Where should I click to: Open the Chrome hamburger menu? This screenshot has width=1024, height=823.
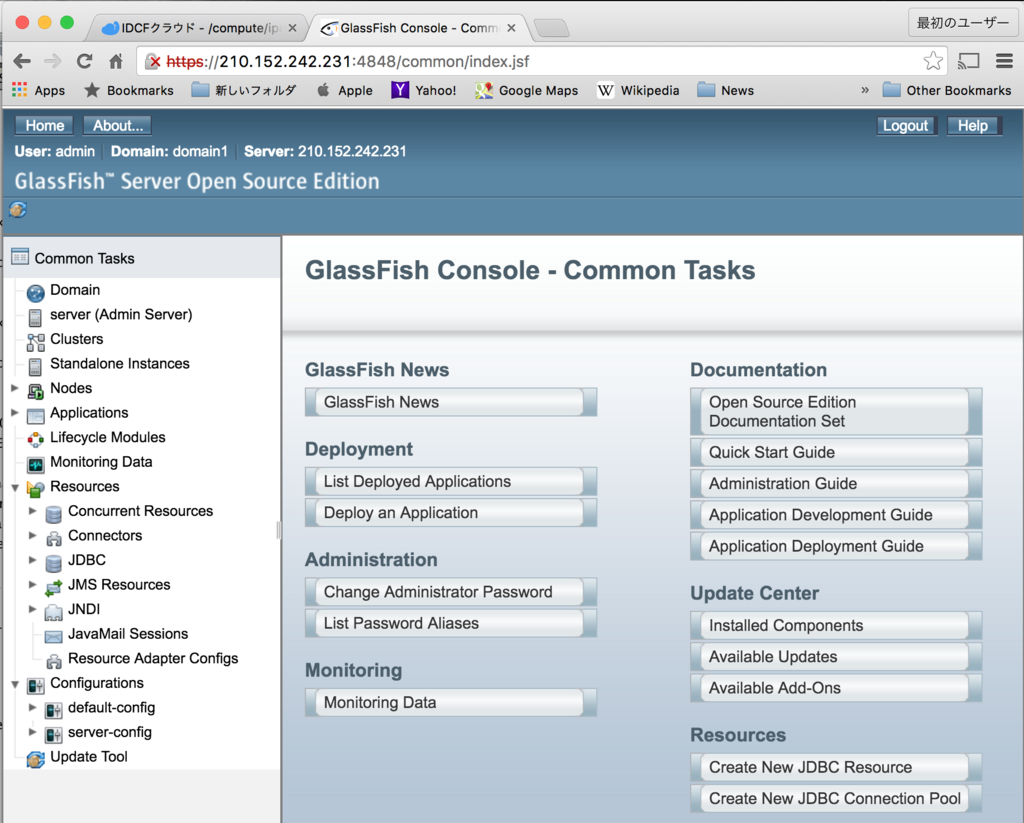[x=1004, y=61]
